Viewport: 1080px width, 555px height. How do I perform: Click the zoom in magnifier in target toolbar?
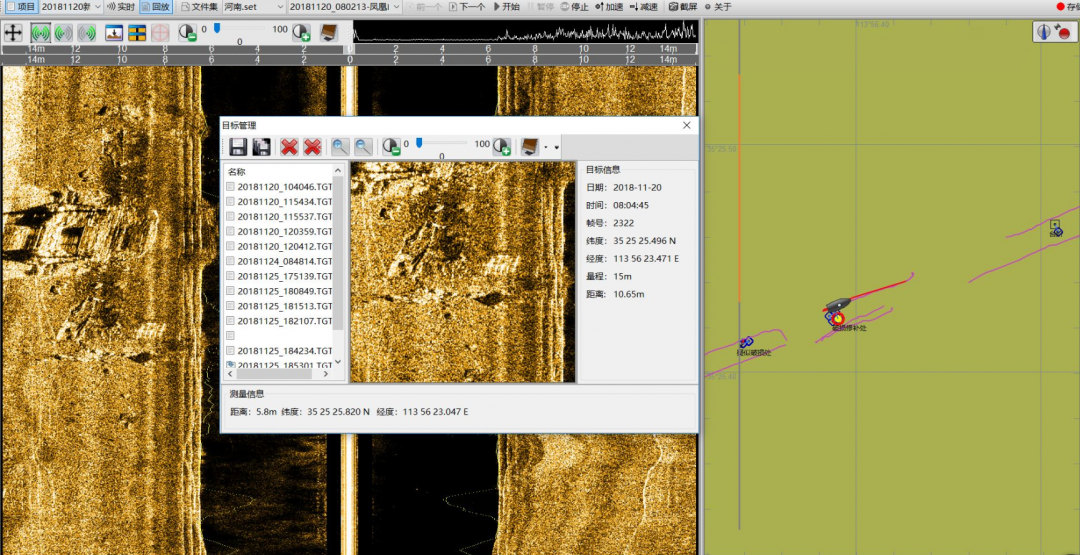pos(341,147)
